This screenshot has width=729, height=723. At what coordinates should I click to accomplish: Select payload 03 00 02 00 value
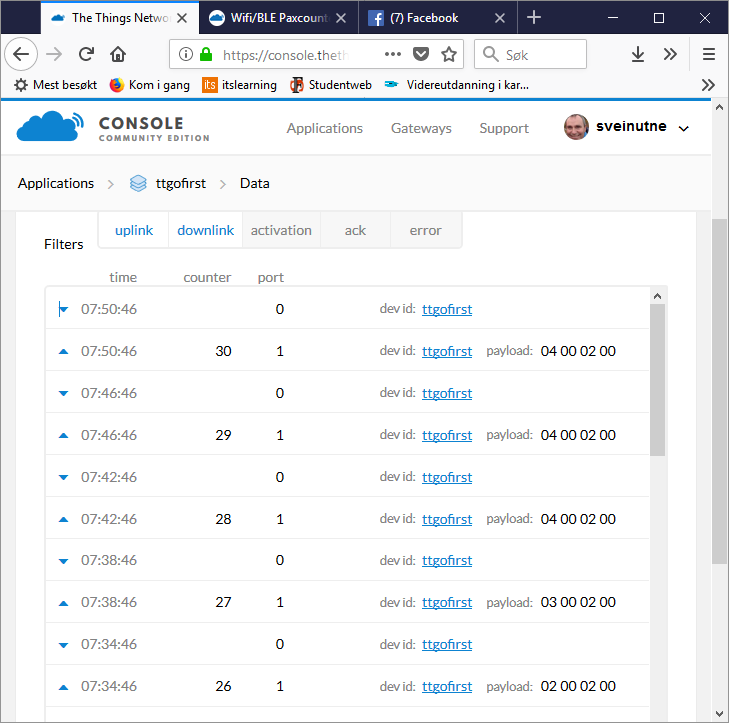pos(578,602)
